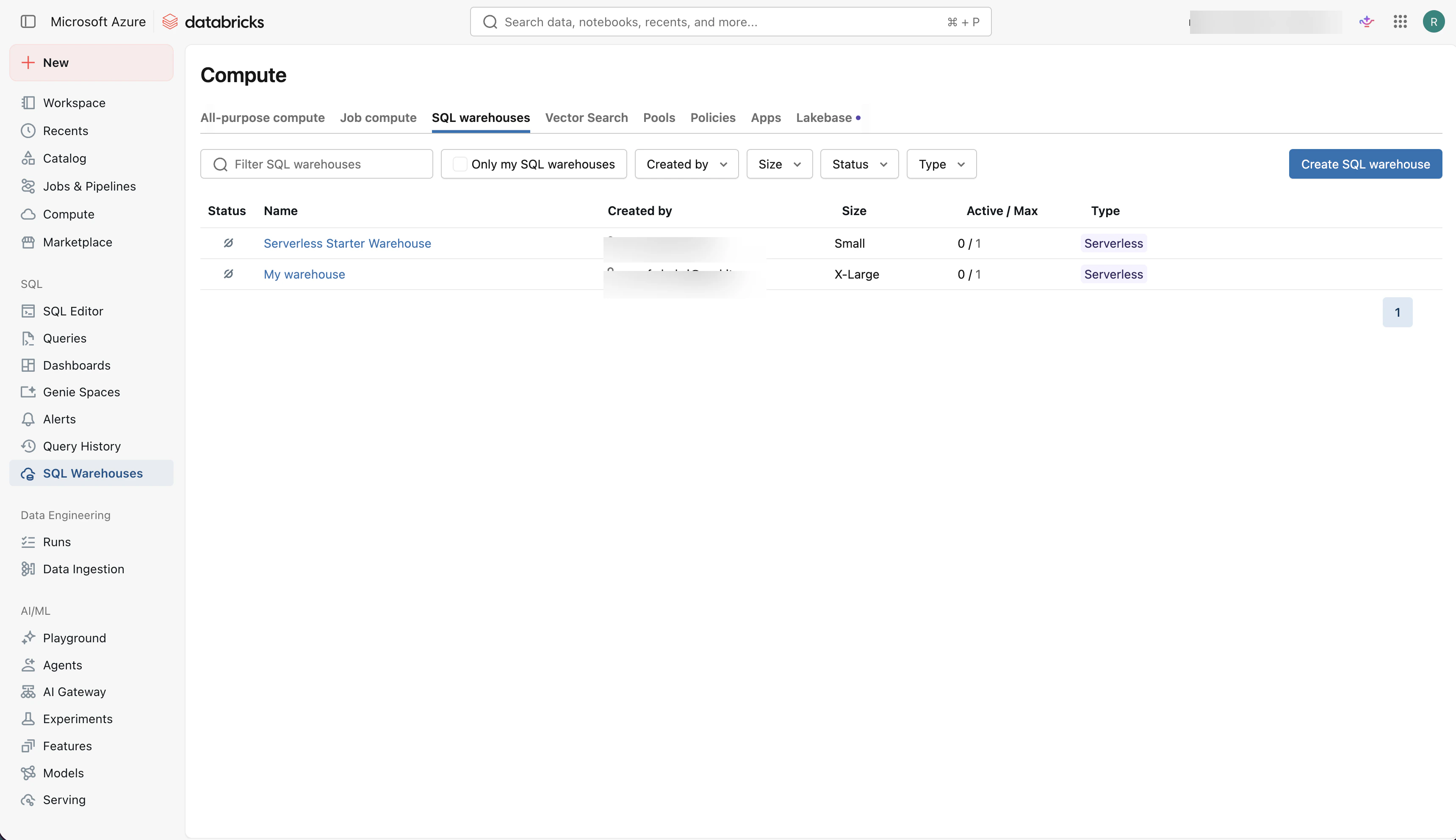1456x840 pixels.
Task: Collapse the sidebar with the panel toggle icon
Action: 28,22
